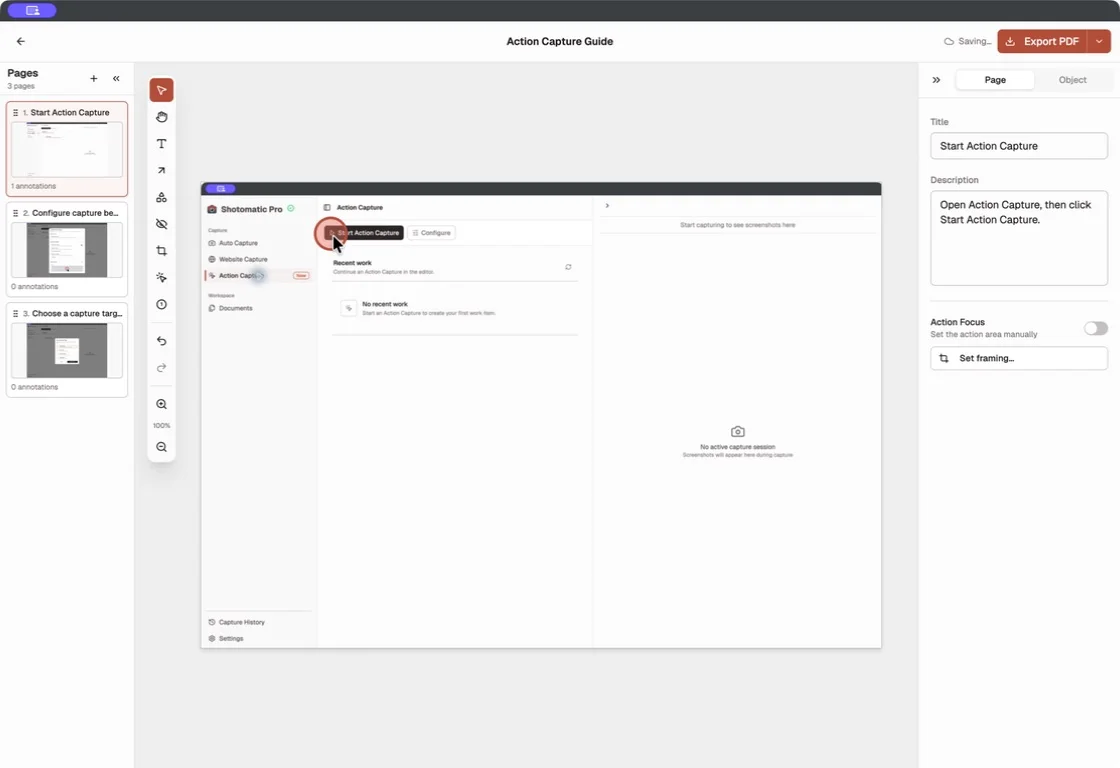Click the 'Set the action area manually' hint
This screenshot has height=768, width=1120.
(984, 334)
